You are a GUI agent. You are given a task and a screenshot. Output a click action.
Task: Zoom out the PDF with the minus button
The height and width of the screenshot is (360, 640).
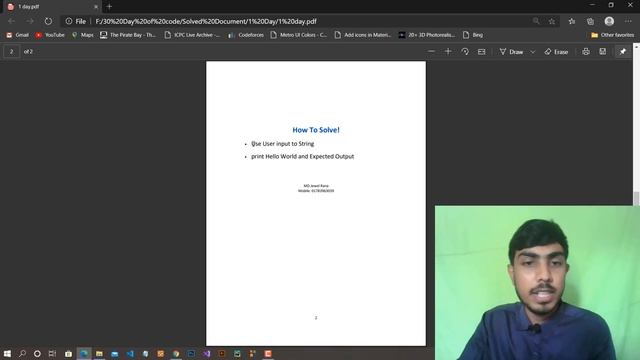pyautogui.click(x=431, y=52)
